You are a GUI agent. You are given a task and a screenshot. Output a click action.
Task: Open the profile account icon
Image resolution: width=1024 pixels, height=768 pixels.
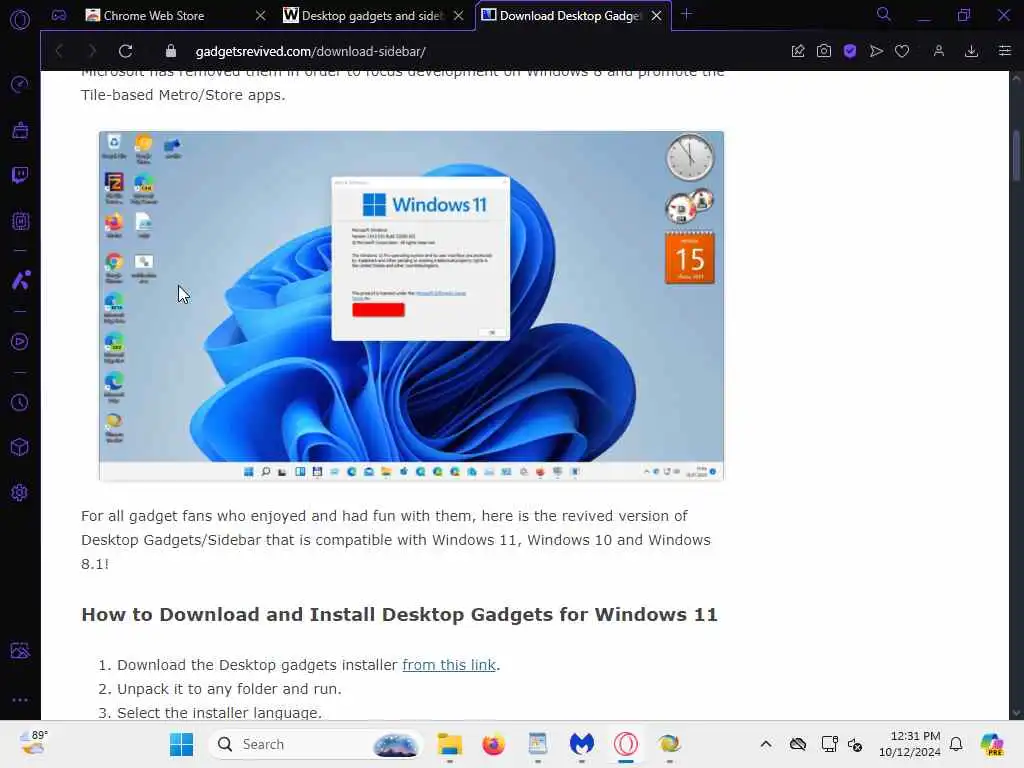(x=938, y=51)
